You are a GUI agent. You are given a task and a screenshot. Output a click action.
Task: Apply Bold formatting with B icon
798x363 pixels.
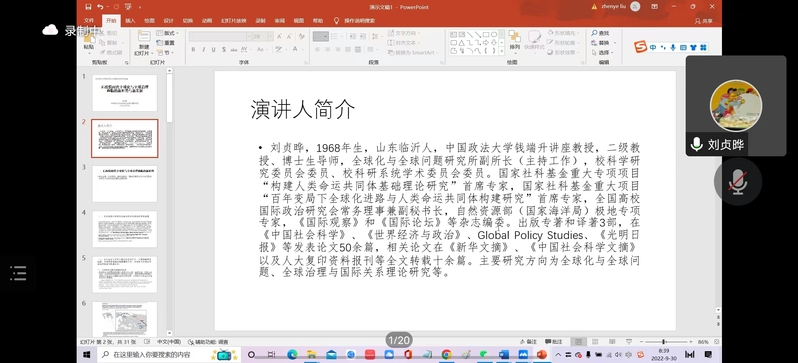pos(193,49)
